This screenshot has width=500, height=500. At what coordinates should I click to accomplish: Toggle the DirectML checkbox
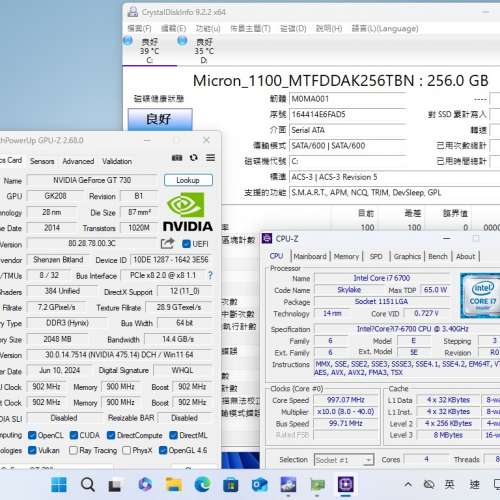[173, 435]
